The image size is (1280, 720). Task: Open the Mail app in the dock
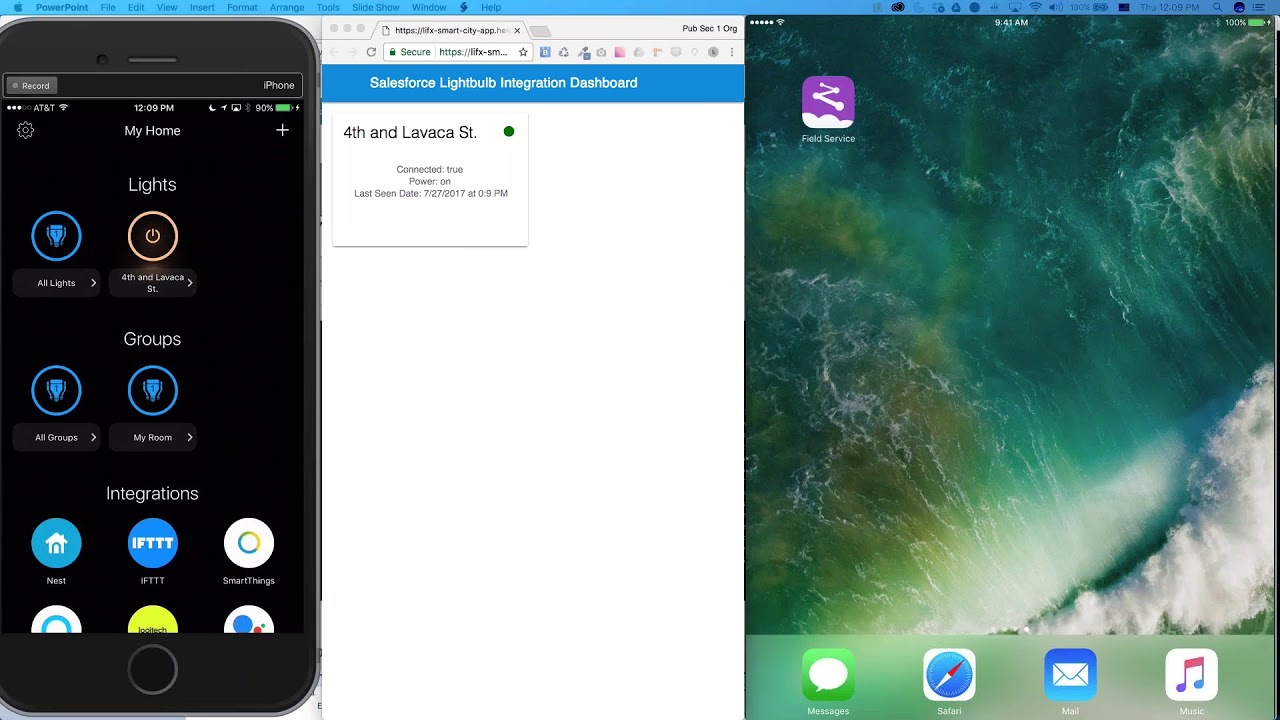(x=1070, y=675)
